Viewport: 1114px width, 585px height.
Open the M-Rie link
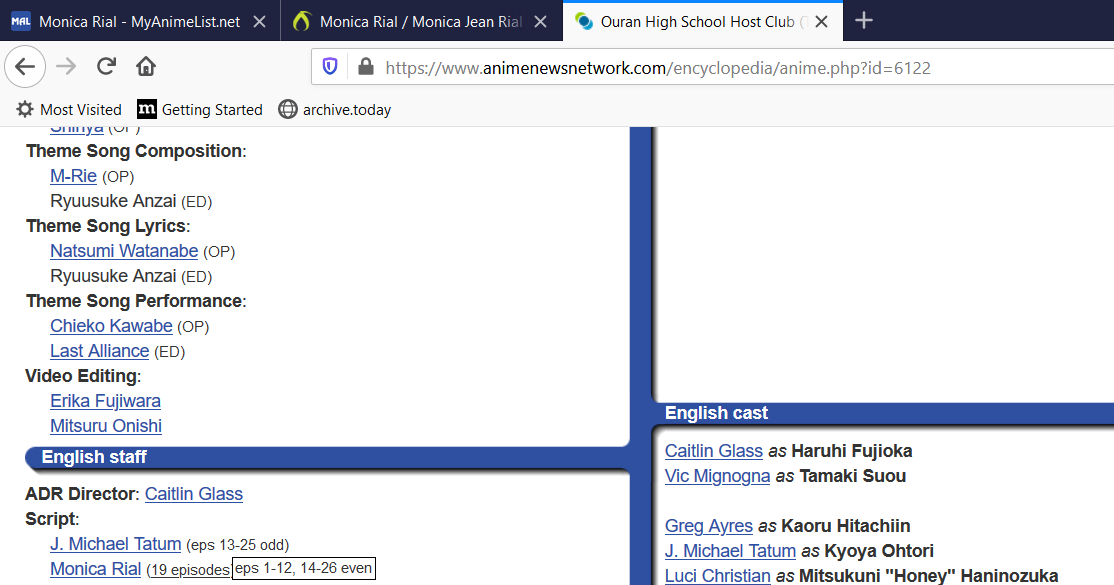click(x=73, y=176)
